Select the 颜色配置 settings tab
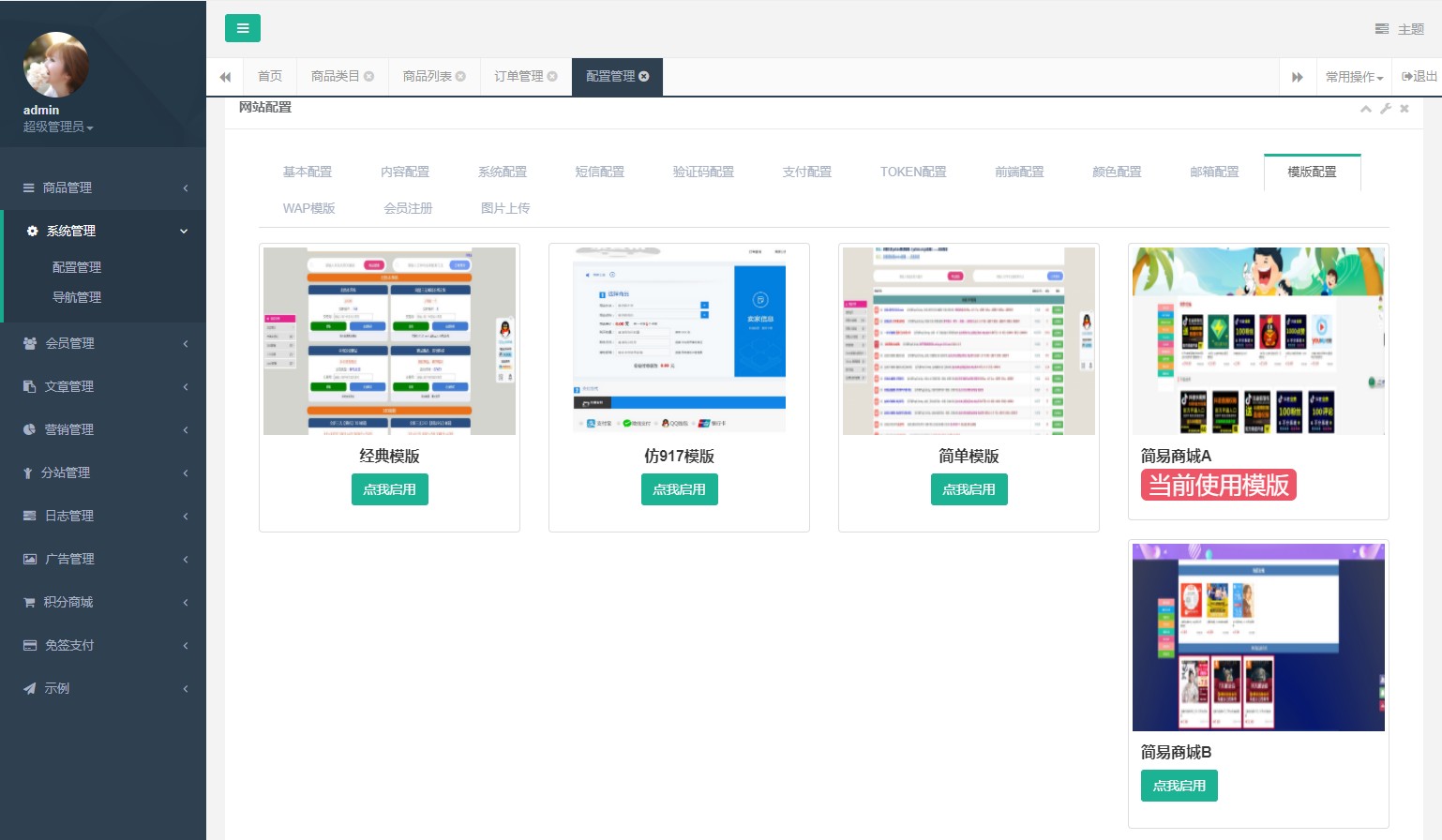The width and height of the screenshot is (1442, 840). 1118,172
